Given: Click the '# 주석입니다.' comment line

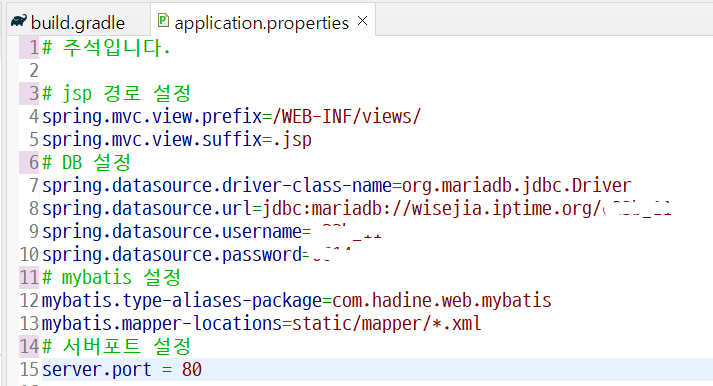Looking at the screenshot, I should pyautogui.click(x=106, y=48).
